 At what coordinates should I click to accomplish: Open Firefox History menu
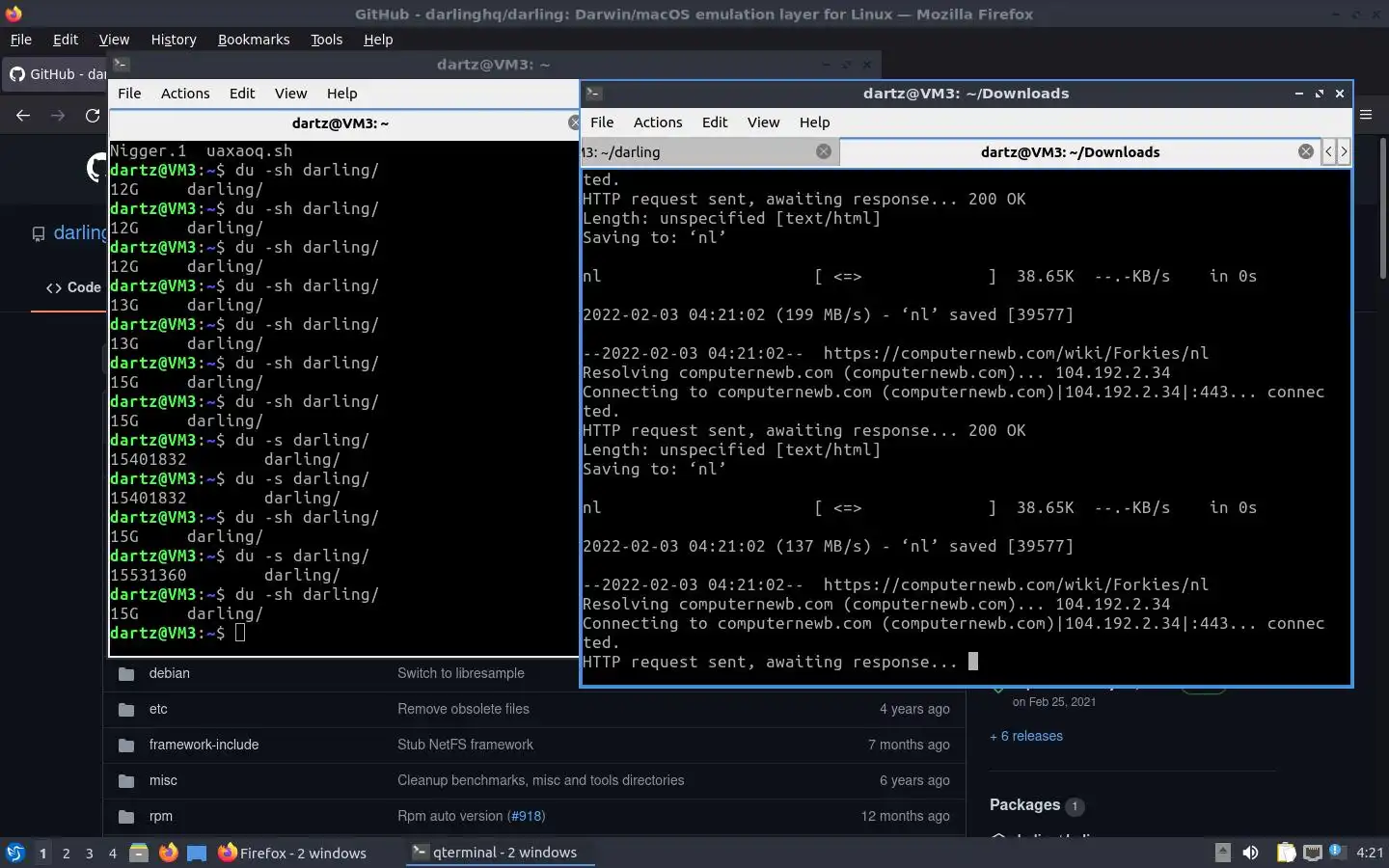(x=174, y=40)
